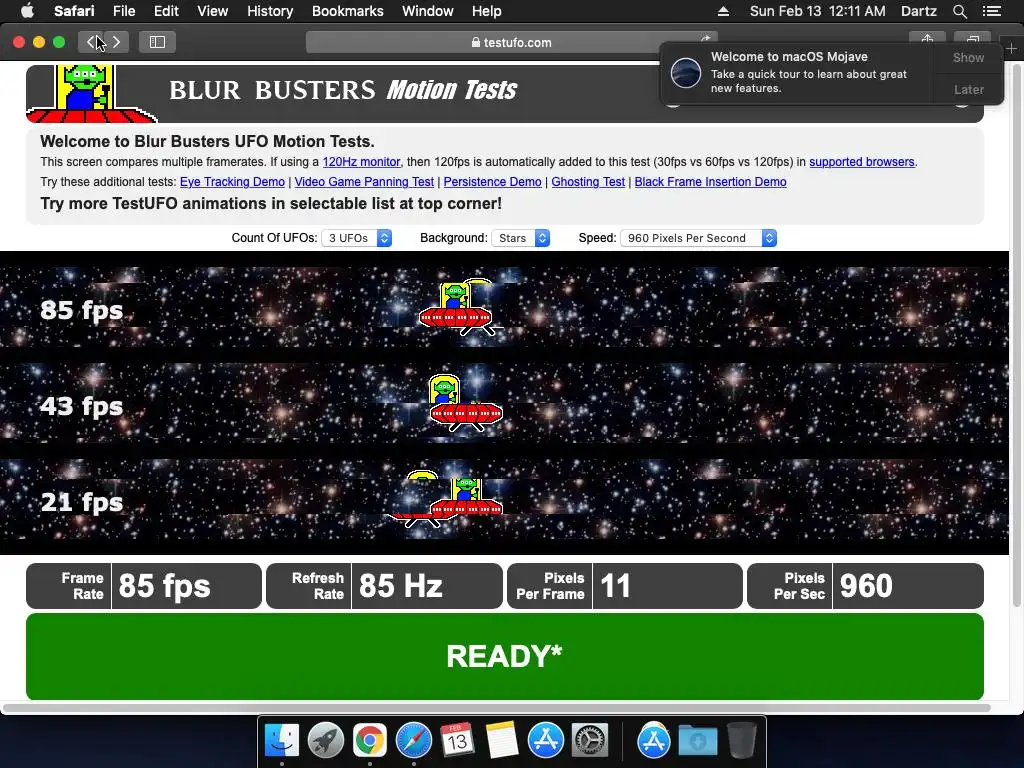1024x768 pixels.
Task: Click the 43 fps label in animation
Action: [82, 406]
